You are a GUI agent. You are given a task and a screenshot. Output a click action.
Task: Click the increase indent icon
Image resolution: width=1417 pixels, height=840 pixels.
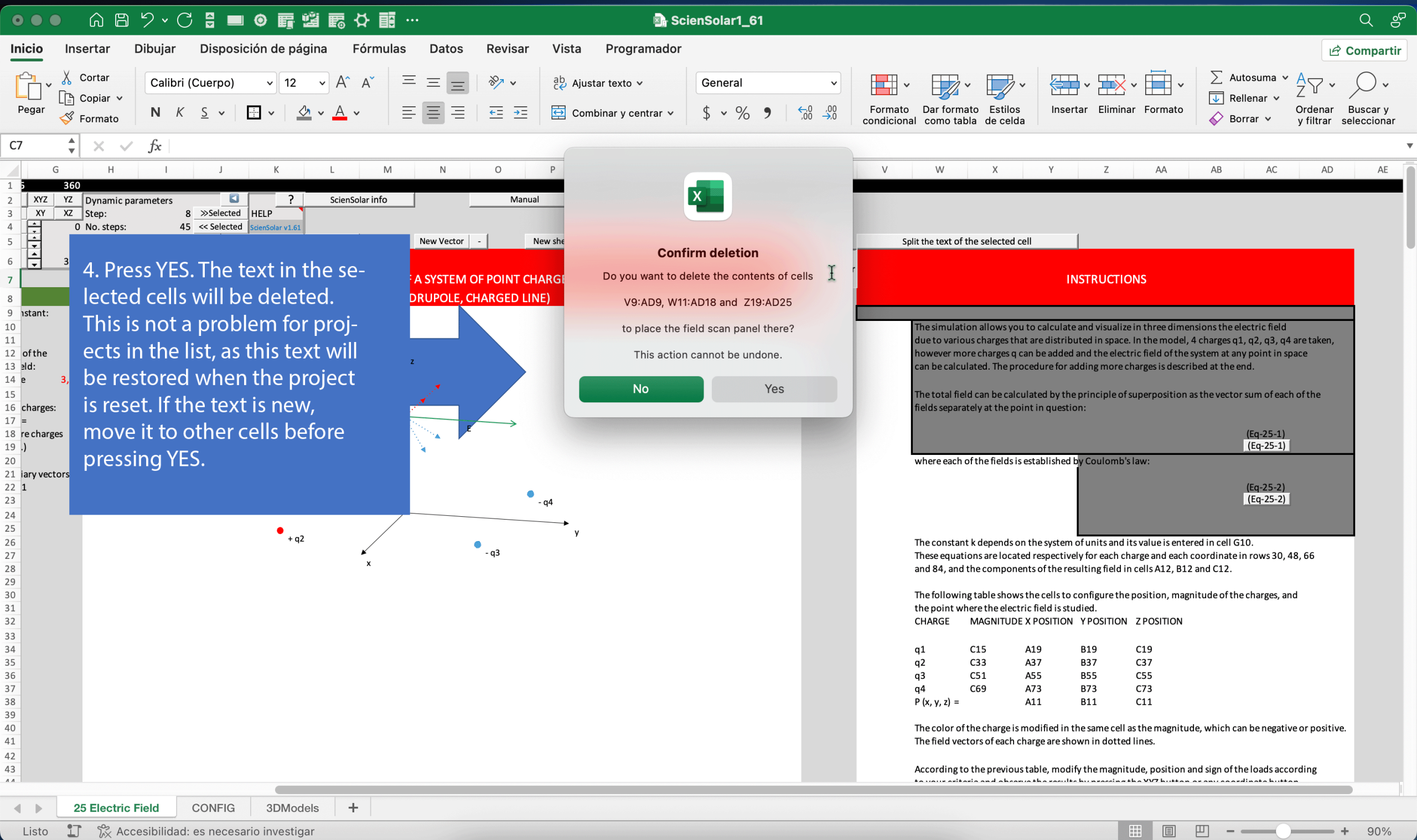(520, 113)
